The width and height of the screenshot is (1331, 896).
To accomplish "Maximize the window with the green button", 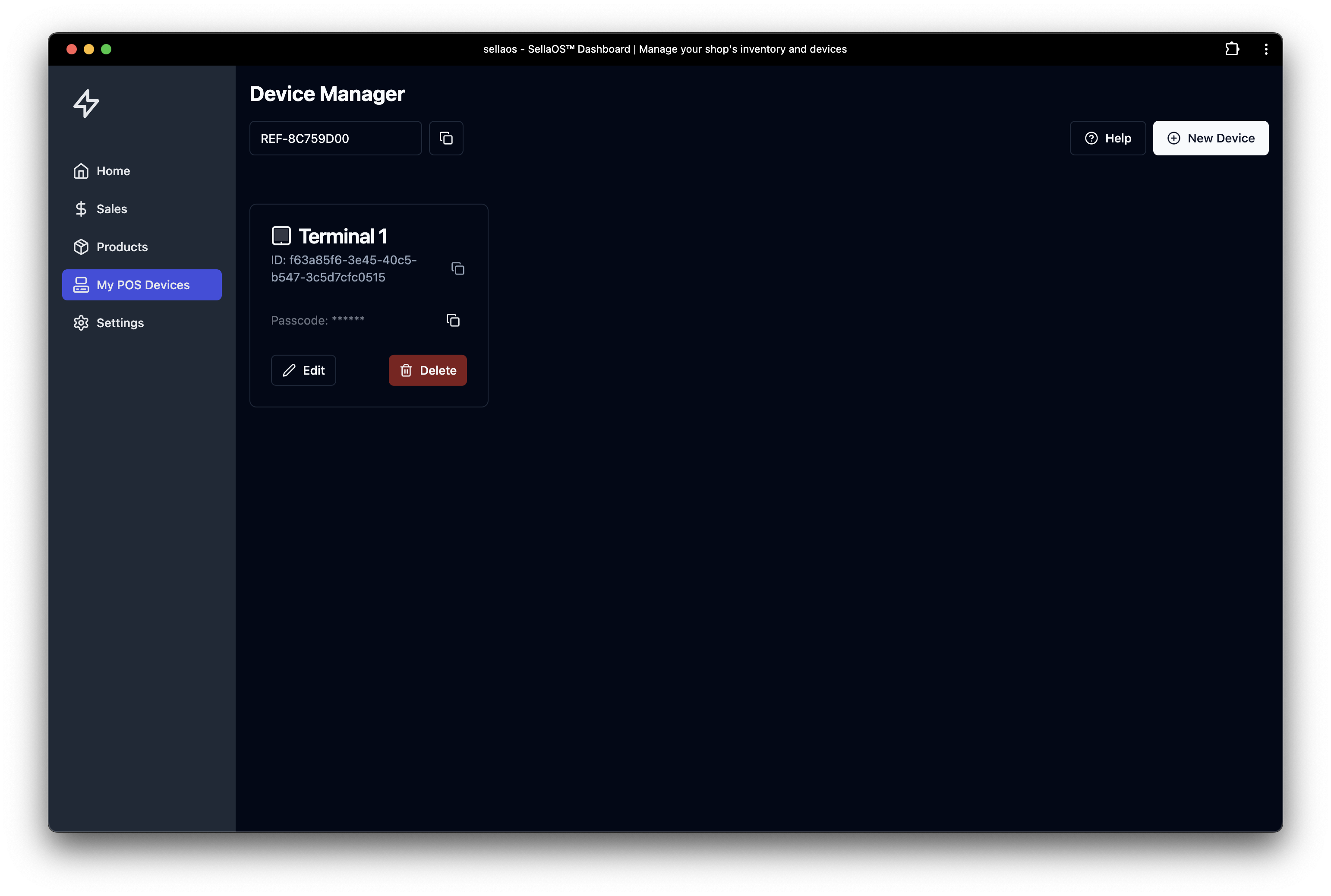I will click(x=106, y=49).
